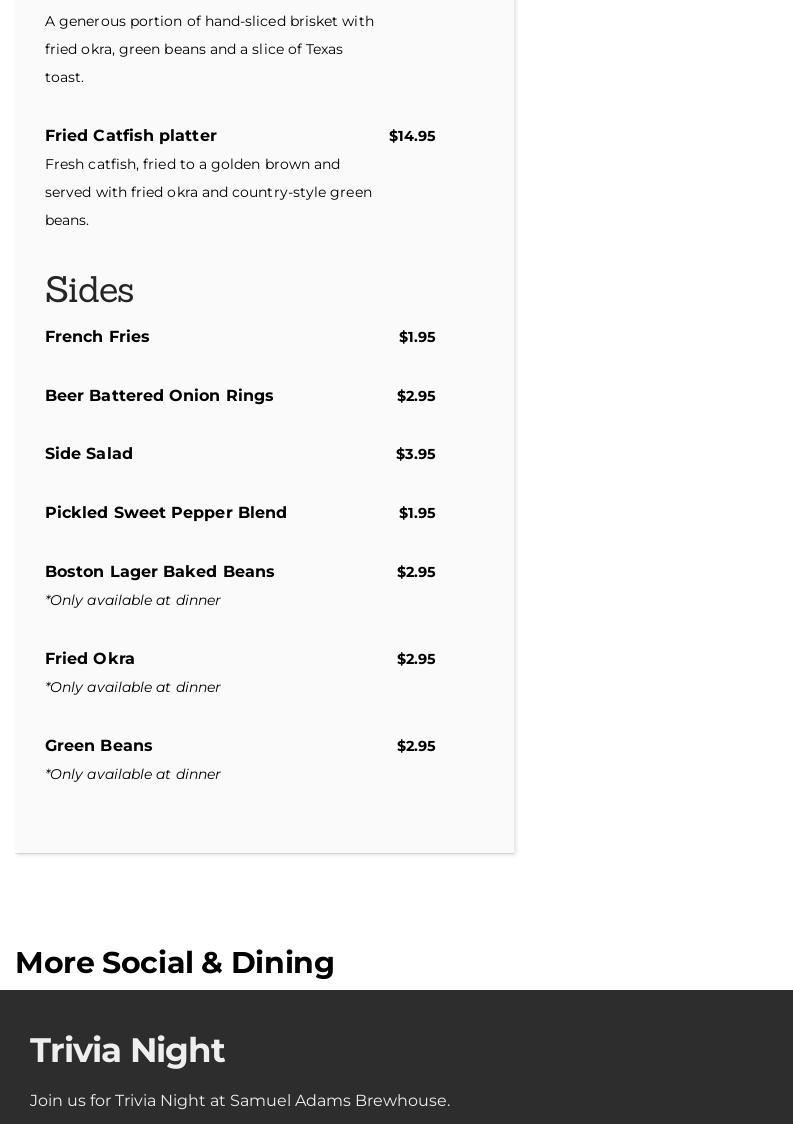The width and height of the screenshot is (793, 1124).
Task: Select the Fried Catfish platter item
Action: tap(130, 135)
